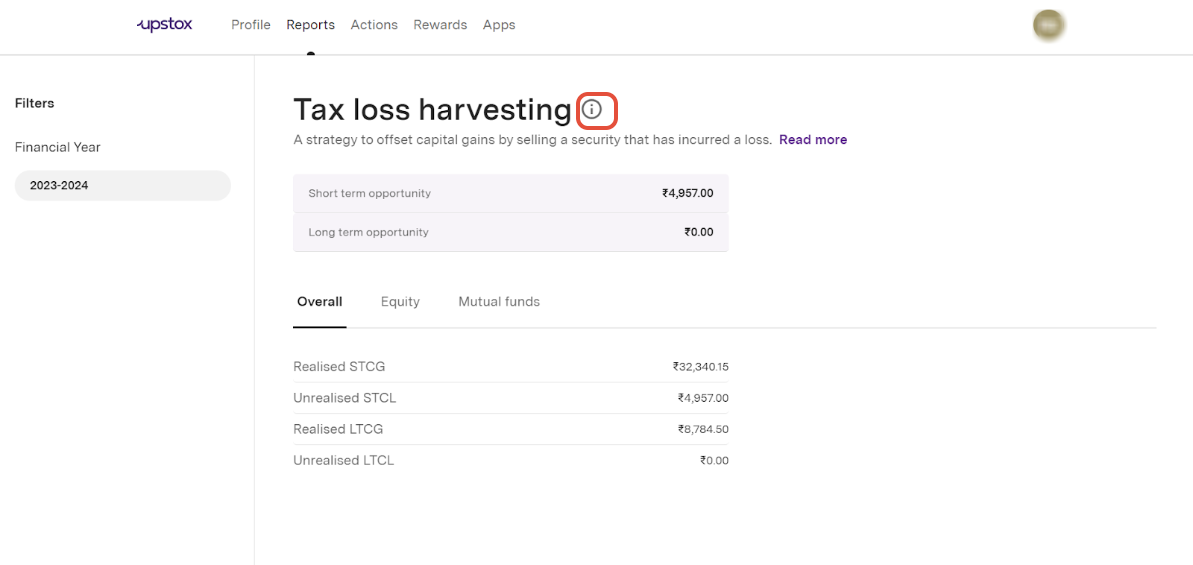Navigate to the Rewards section
1193x565 pixels.
pyautogui.click(x=440, y=25)
